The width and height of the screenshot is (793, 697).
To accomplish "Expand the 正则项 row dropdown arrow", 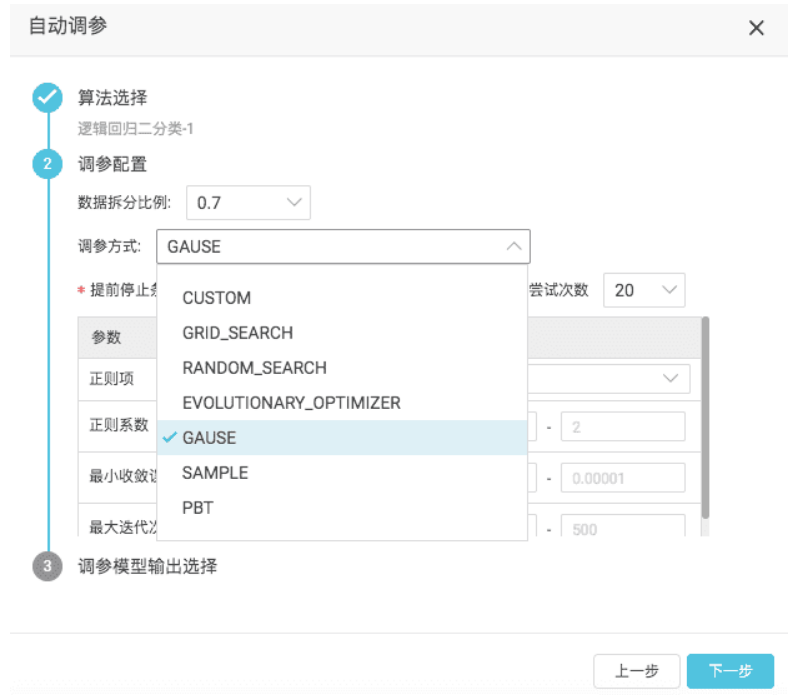I will pyautogui.click(x=670, y=378).
